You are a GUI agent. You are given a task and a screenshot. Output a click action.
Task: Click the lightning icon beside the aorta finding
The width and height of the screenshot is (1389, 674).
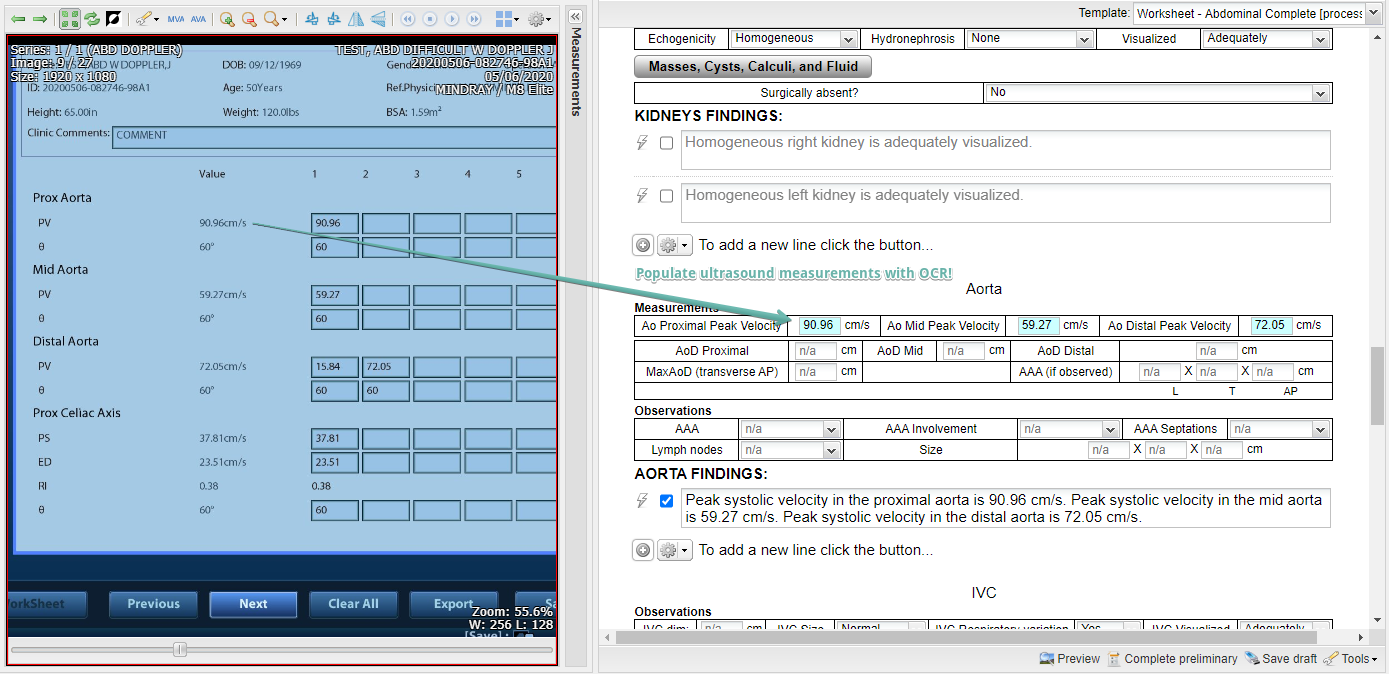click(x=643, y=501)
